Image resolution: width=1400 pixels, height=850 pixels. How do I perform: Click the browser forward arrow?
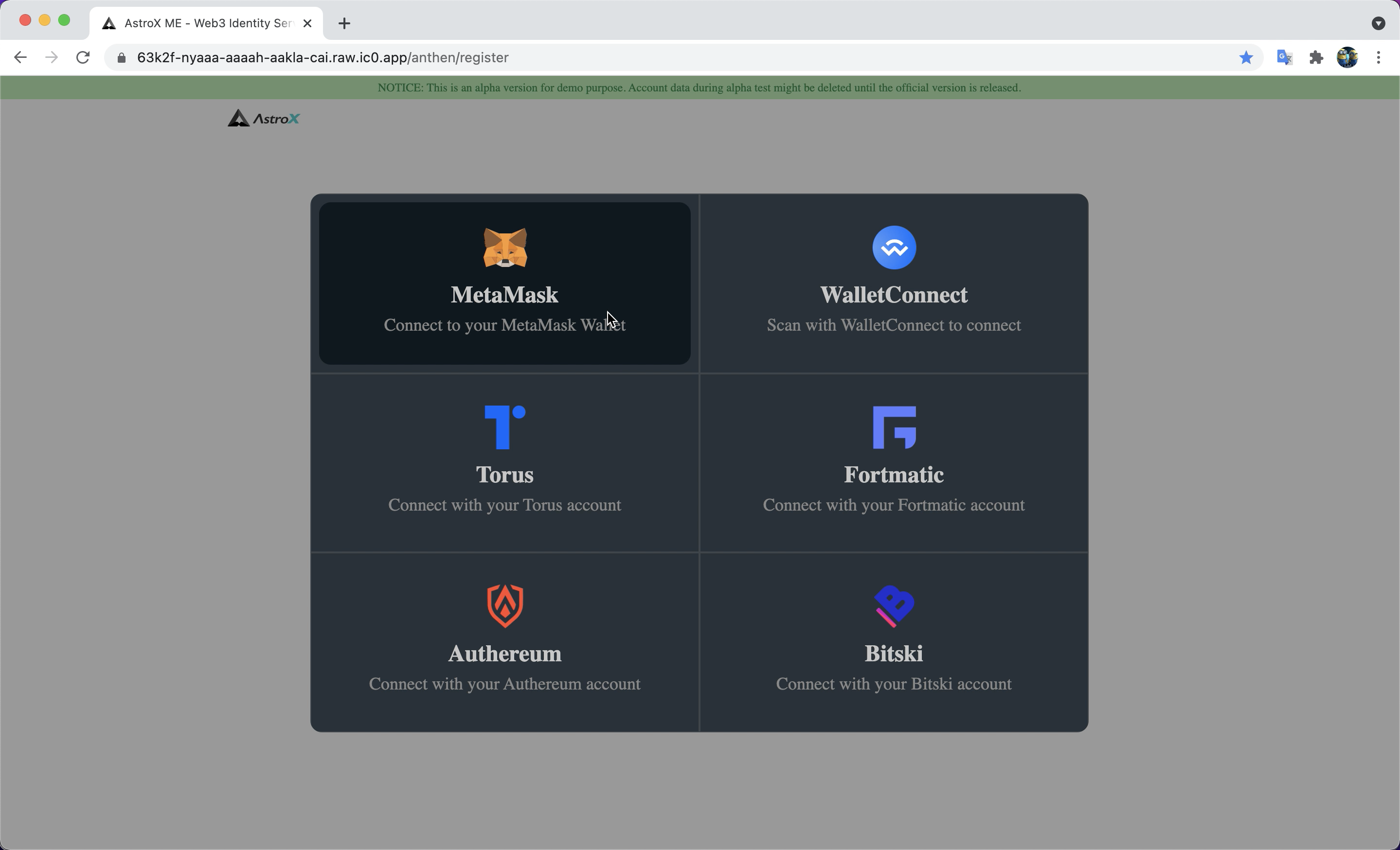coord(52,57)
